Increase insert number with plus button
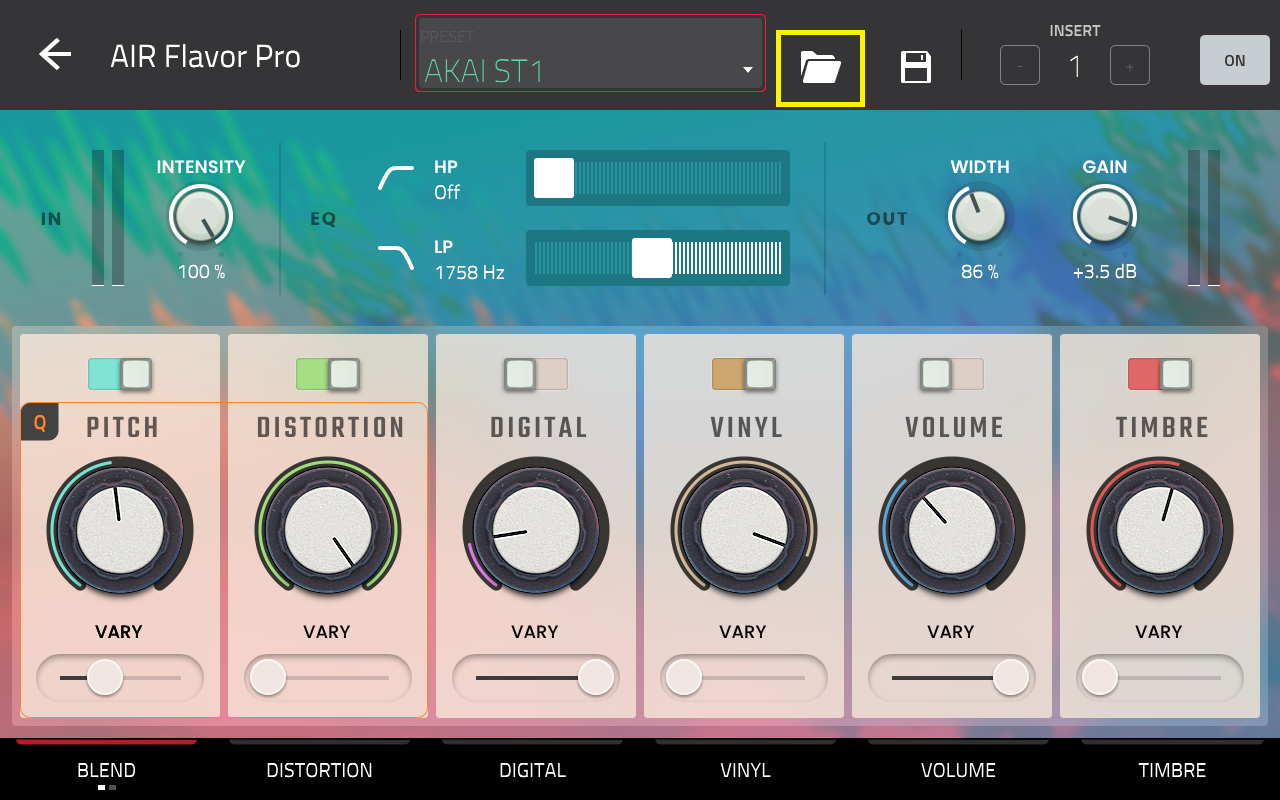The image size is (1280, 800). (x=1130, y=66)
